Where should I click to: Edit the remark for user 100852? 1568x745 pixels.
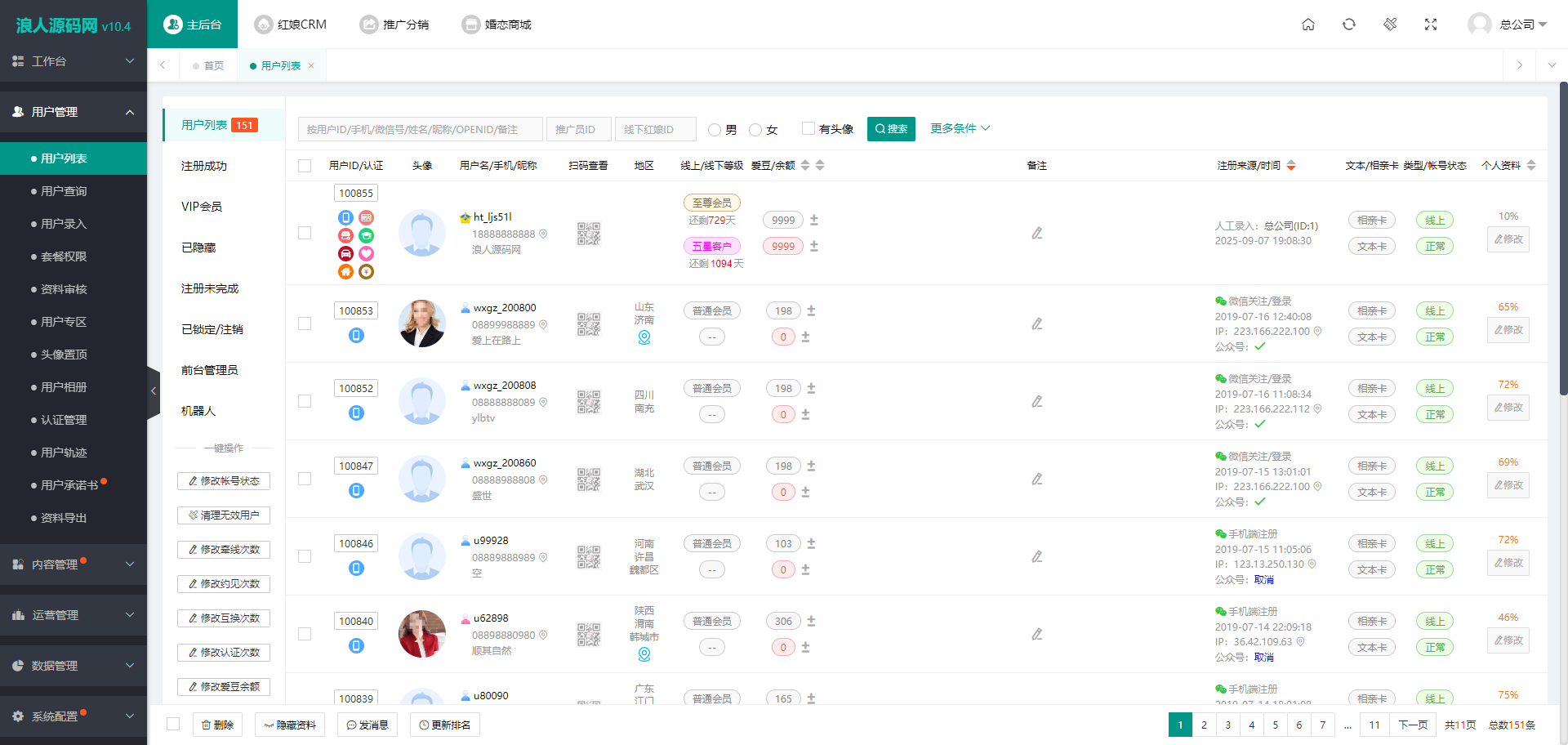point(1036,402)
